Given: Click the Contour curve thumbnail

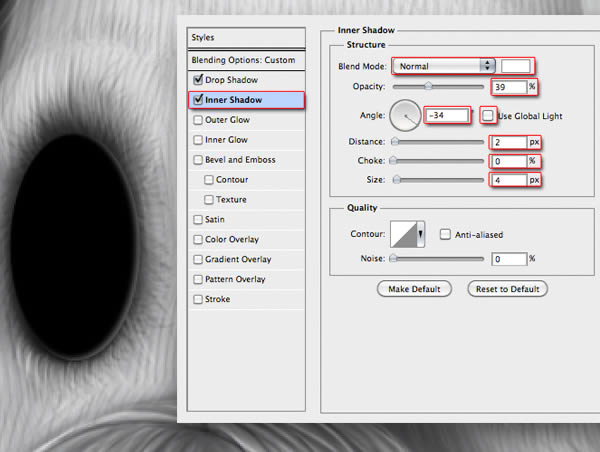Looking at the screenshot, I should point(403,234).
